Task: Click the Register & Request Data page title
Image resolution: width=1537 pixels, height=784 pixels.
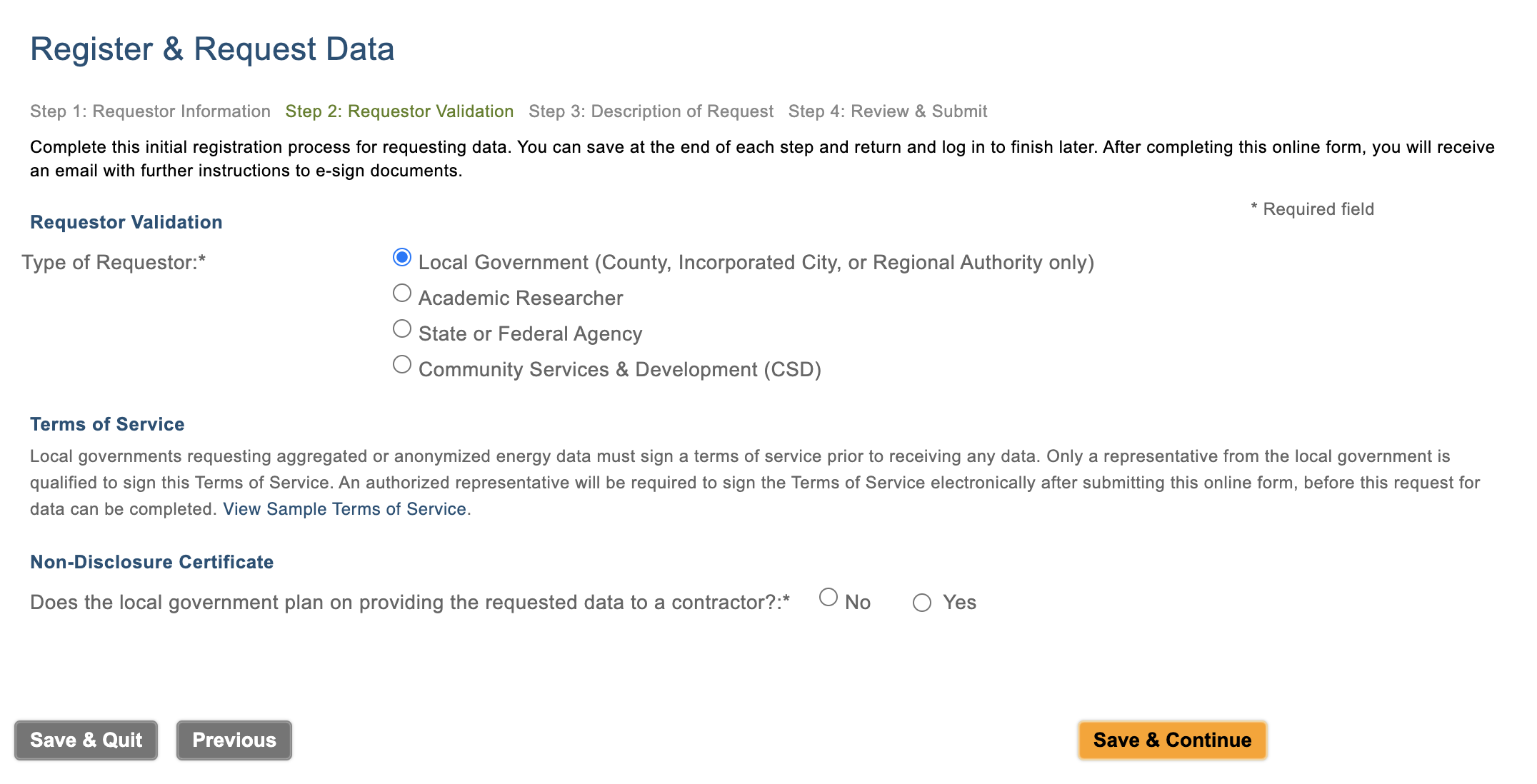Action: coord(212,49)
